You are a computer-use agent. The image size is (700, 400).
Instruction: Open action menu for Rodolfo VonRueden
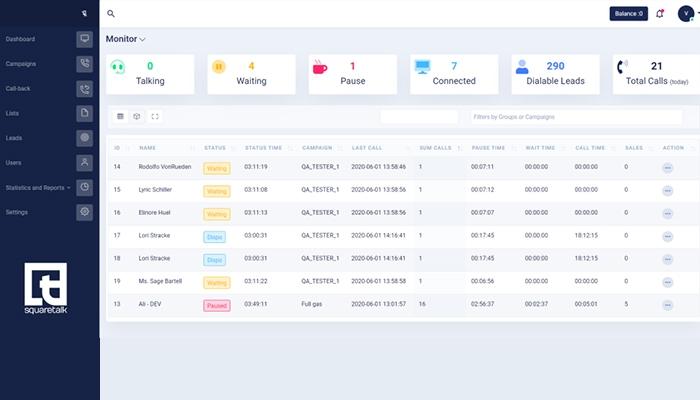click(667, 168)
